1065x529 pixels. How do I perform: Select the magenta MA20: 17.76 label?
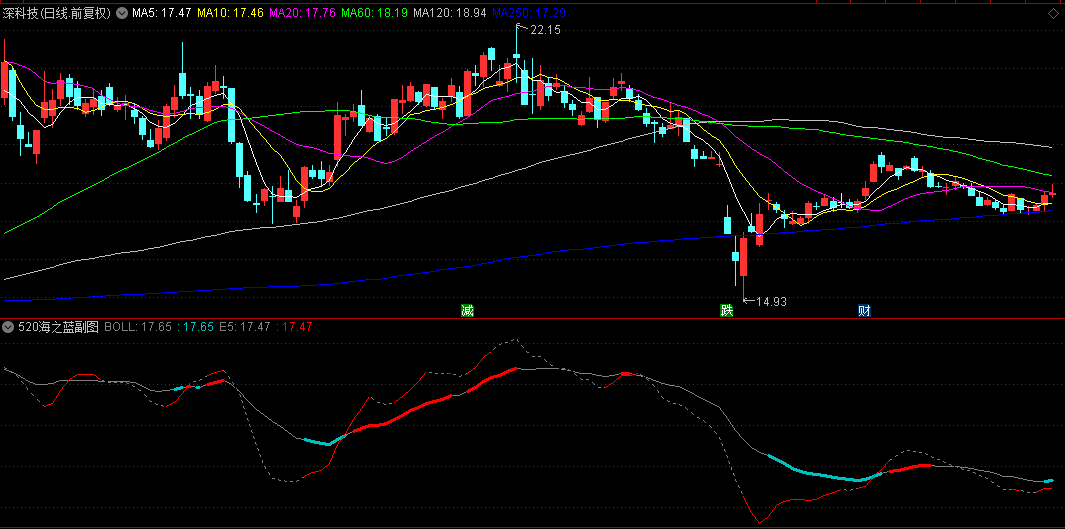[303, 13]
